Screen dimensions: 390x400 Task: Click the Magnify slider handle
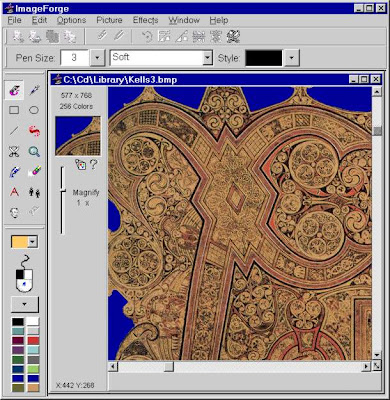pyautogui.click(x=62, y=191)
